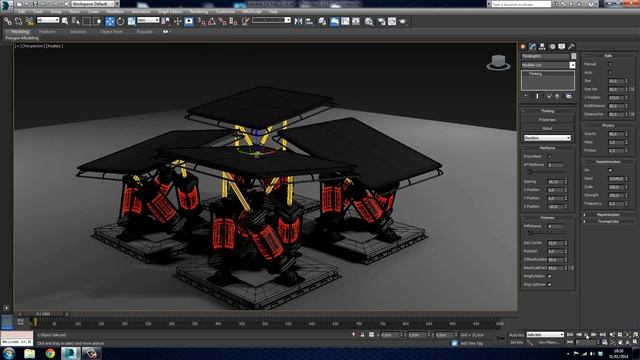The width and height of the screenshot is (640, 360).
Task: Open the selection filter dropdown
Action: (x=48, y=20)
